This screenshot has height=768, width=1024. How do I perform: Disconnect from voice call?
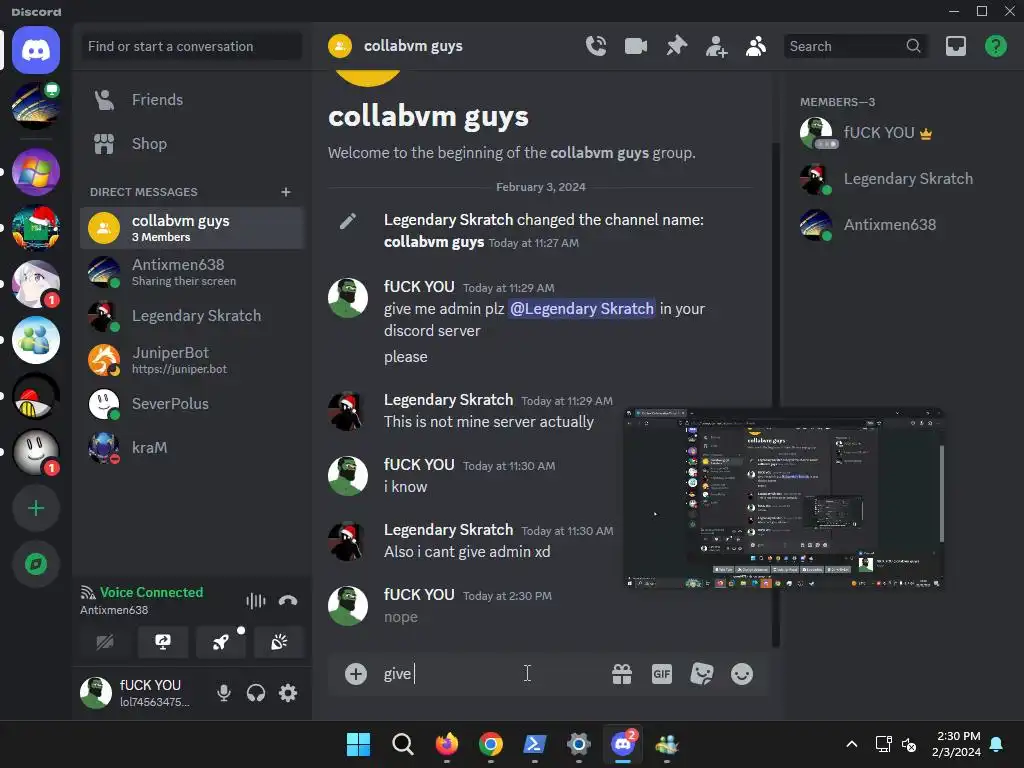coord(287,600)
